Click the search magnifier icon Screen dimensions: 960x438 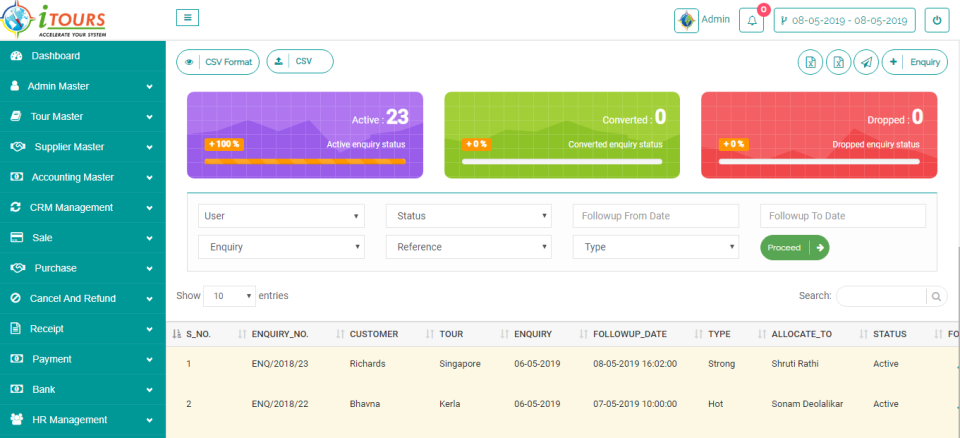pyautogui.click(x=936, y=296)
